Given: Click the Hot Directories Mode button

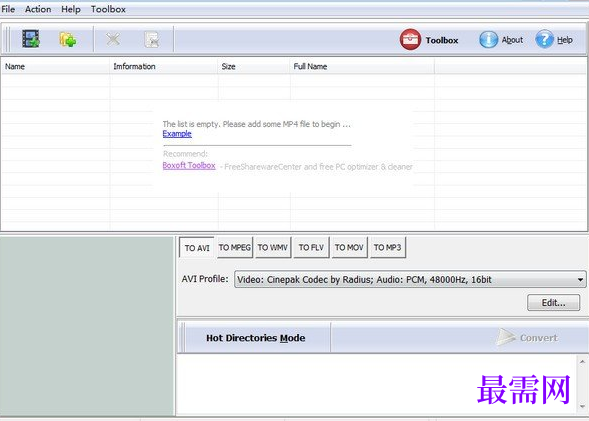Looking at the screenshot, I should pyautogui.click(x=255, y=338).
